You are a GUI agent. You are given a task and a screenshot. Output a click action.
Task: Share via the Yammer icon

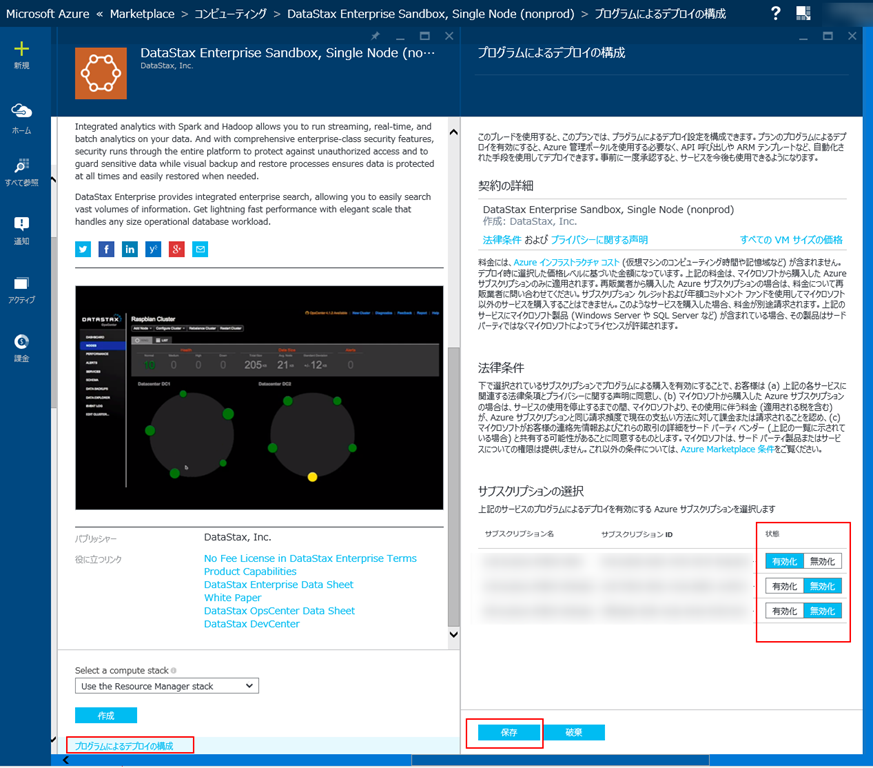point(153,249)
